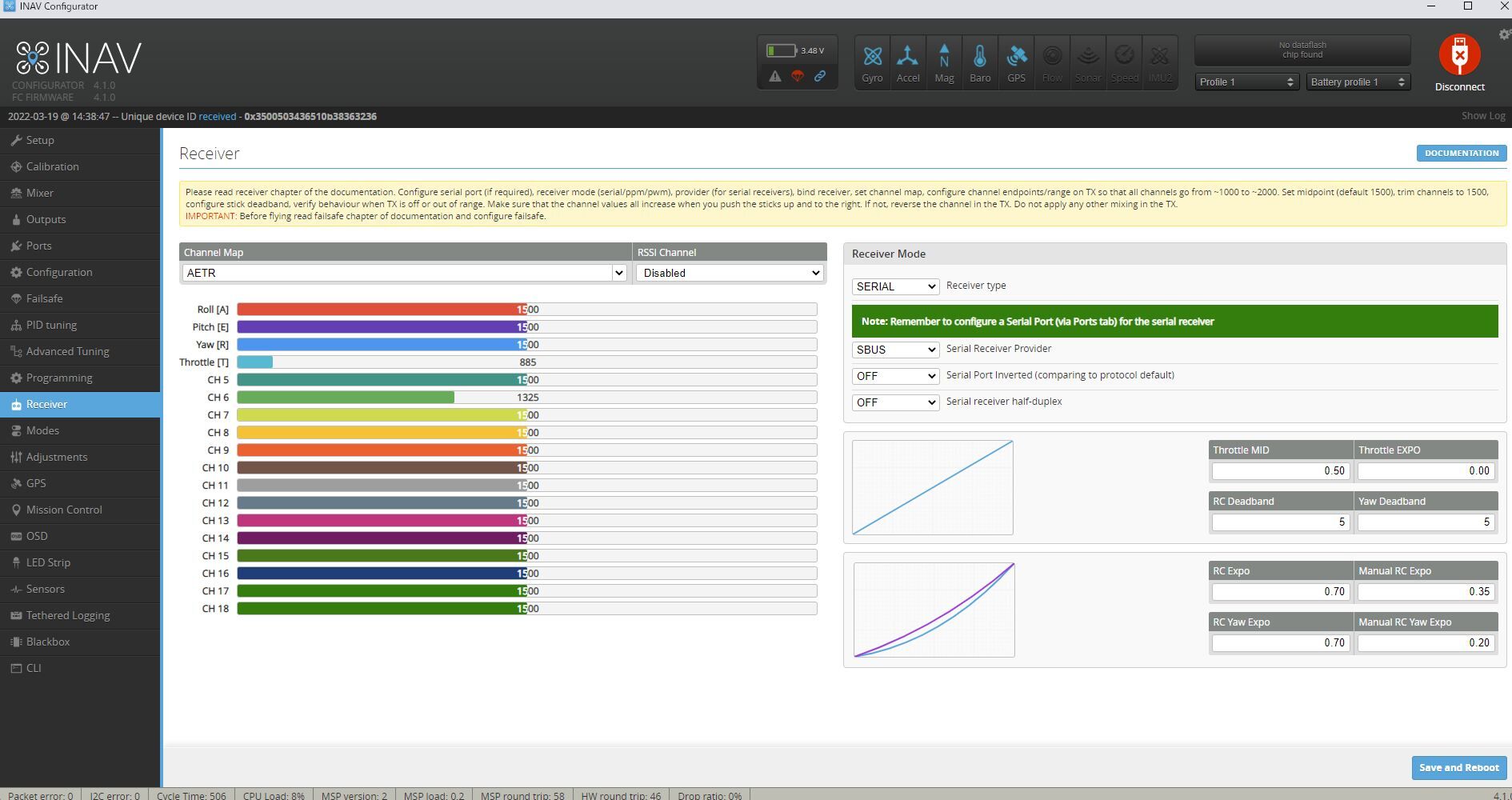Open the CLI tab
Screen dimensions: 1512x800
coord(80,668)
